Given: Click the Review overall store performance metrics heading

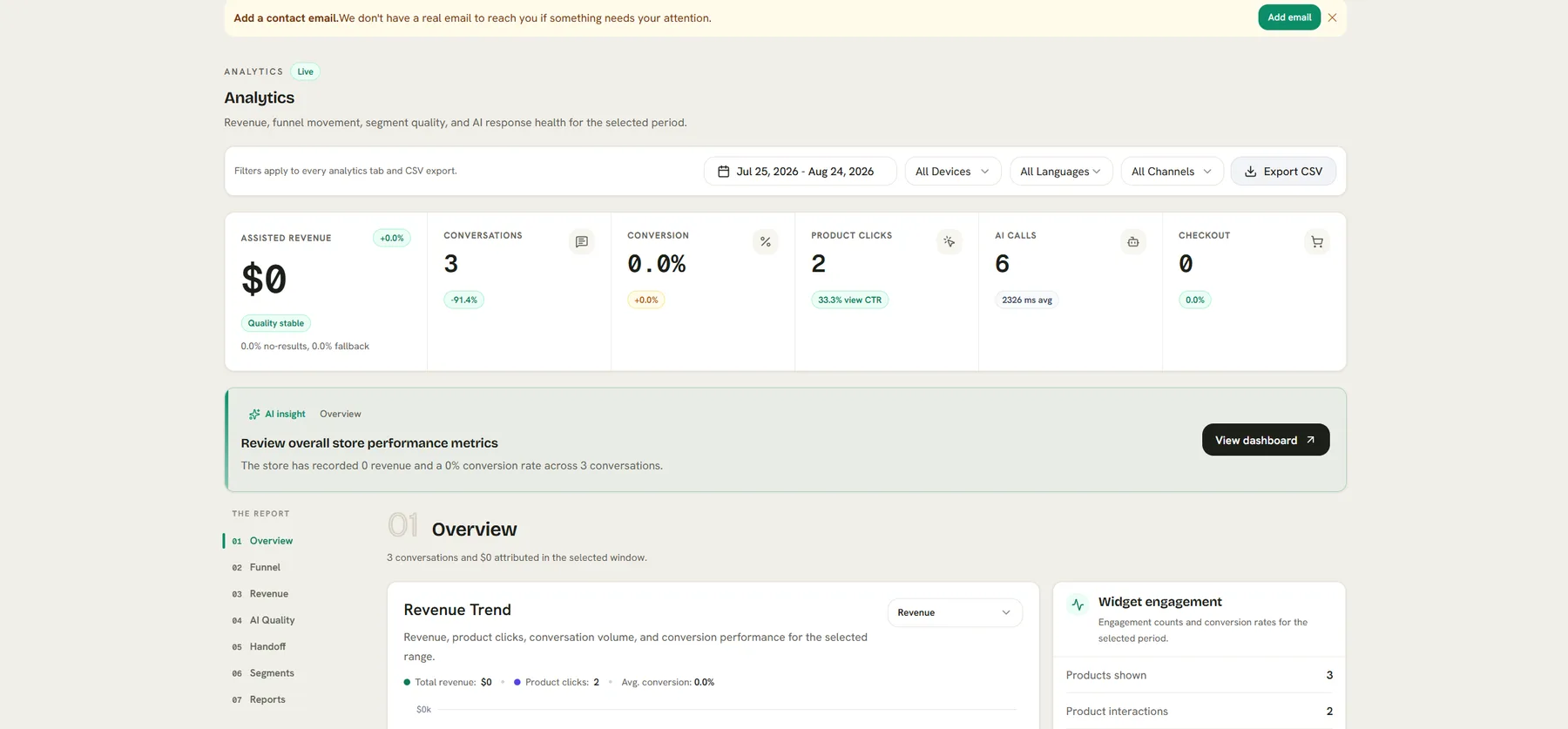Looking at the screenshot, I should click(369, 443).
